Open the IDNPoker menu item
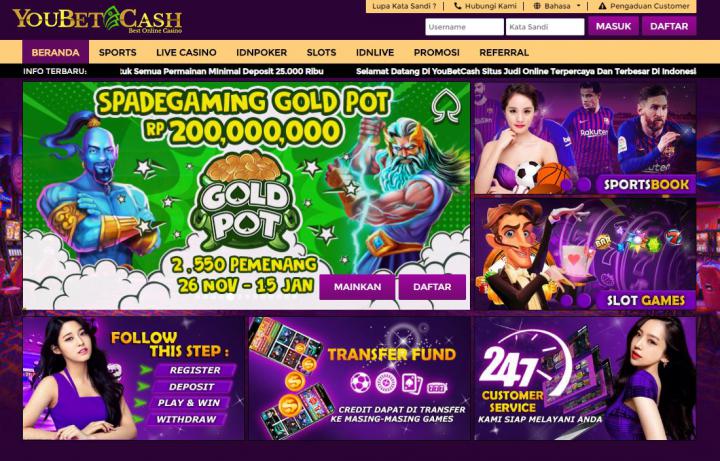This screenshot has height=461, width=720. pos(261,52)
